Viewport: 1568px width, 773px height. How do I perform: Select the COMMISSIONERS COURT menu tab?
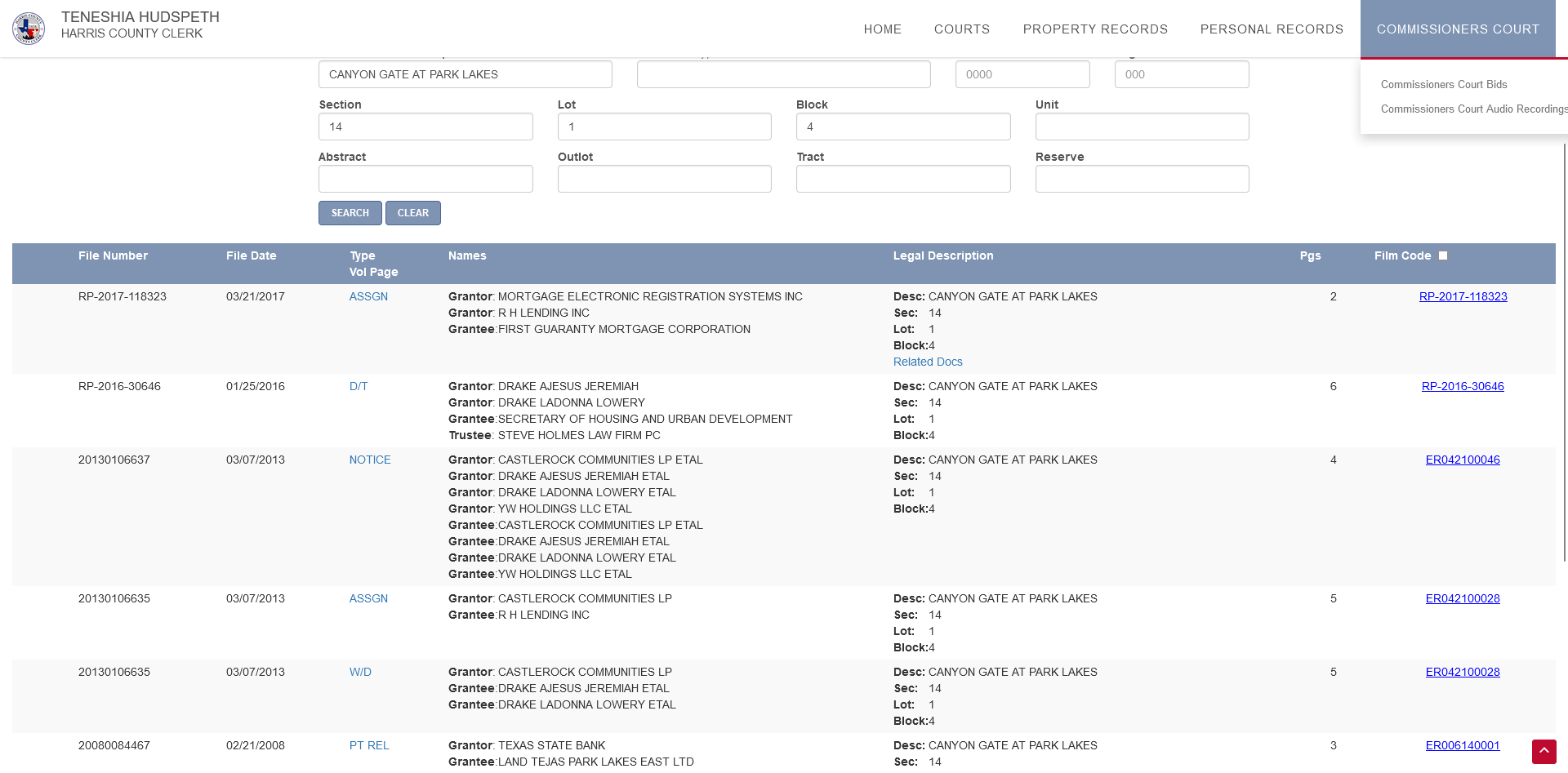pos(1458,29)
